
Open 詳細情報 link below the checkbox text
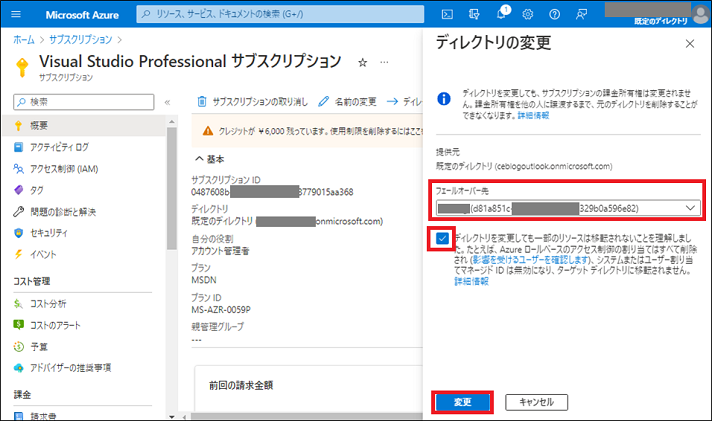click(x=471, y=282)
